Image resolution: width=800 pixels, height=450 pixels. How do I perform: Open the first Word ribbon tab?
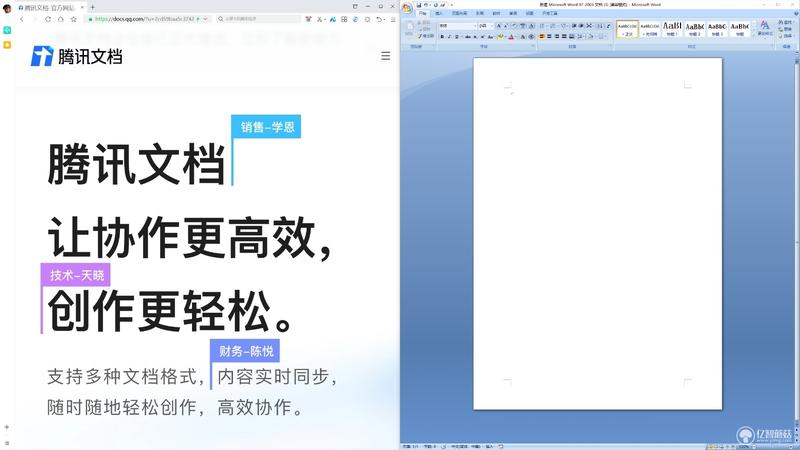coord(422,13)
